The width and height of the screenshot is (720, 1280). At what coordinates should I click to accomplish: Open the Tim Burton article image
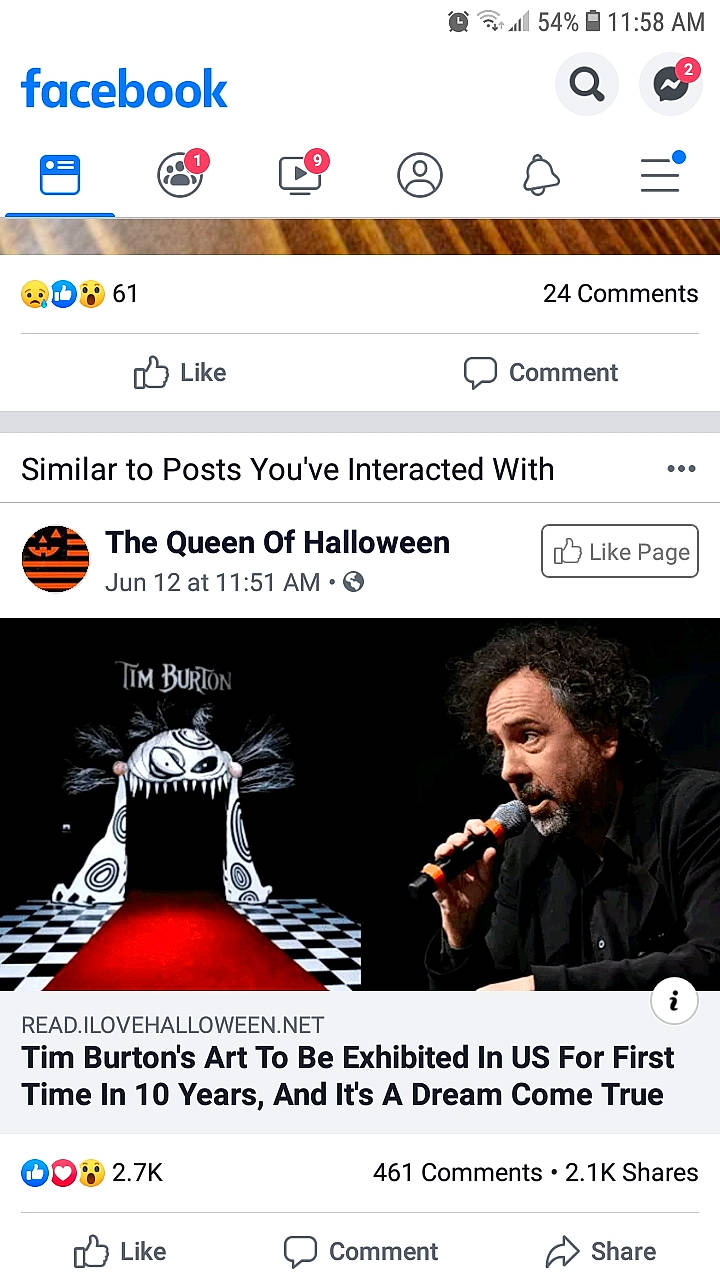(360, 804)
